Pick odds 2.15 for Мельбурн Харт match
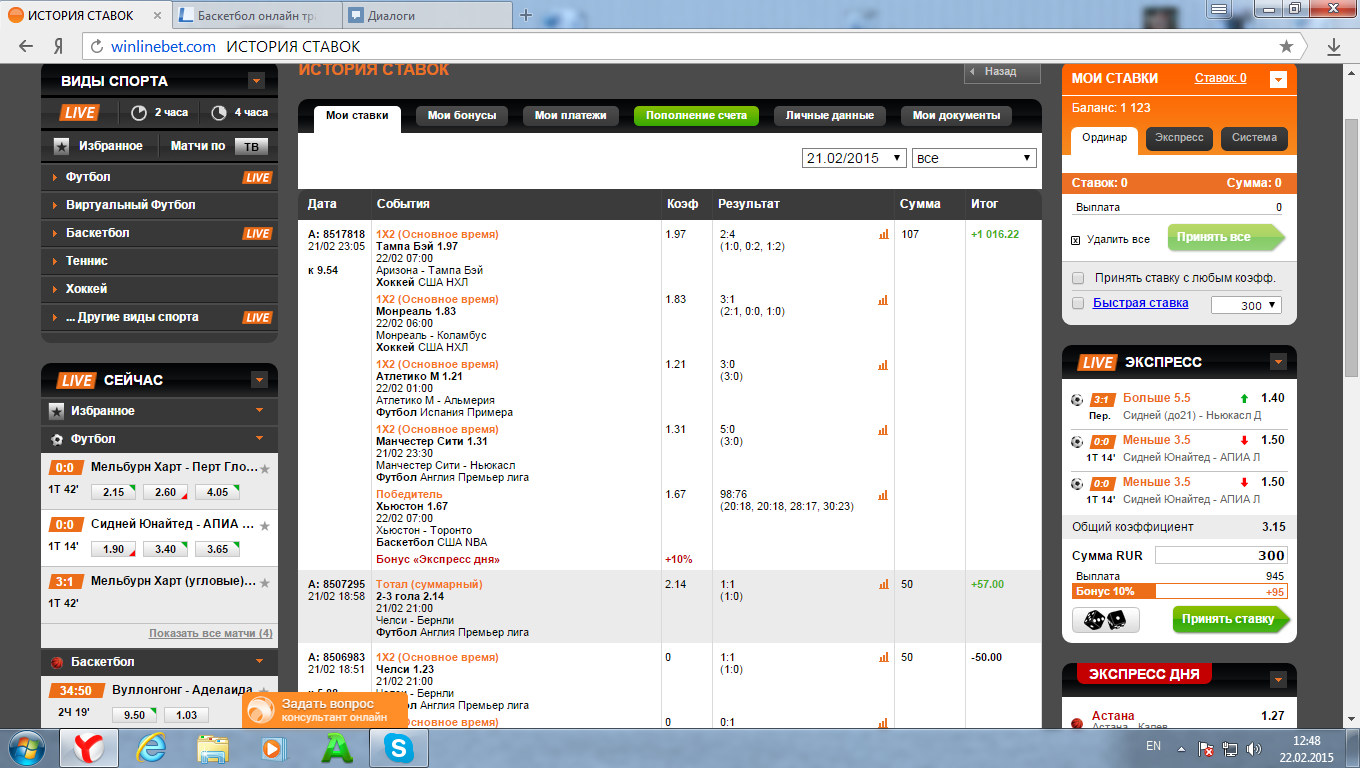The image size is (1360, 768). tap(113, 492)
